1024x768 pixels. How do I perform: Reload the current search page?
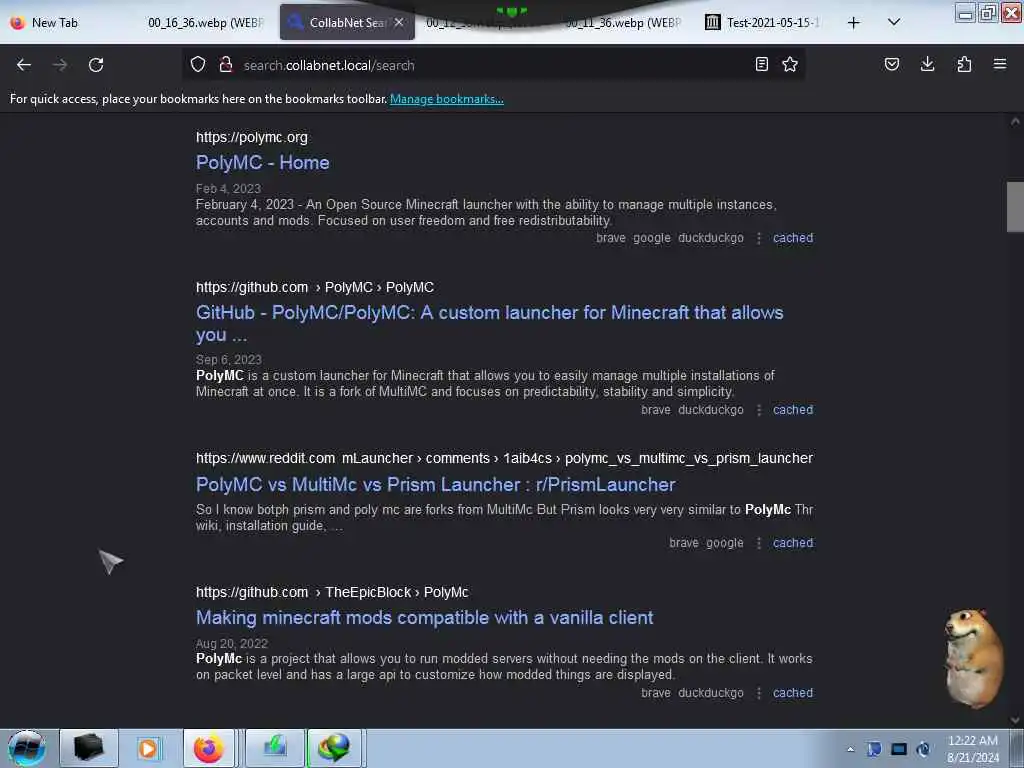[96, 65]
